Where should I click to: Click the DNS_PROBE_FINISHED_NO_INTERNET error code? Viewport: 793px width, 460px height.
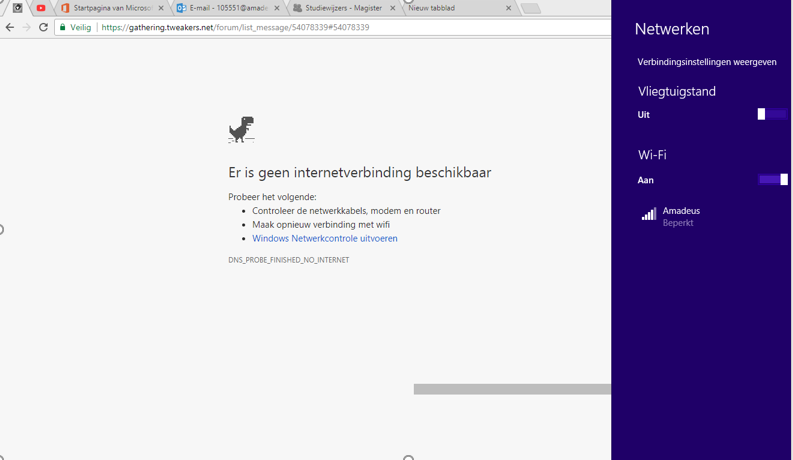click(x=288, y=260)
